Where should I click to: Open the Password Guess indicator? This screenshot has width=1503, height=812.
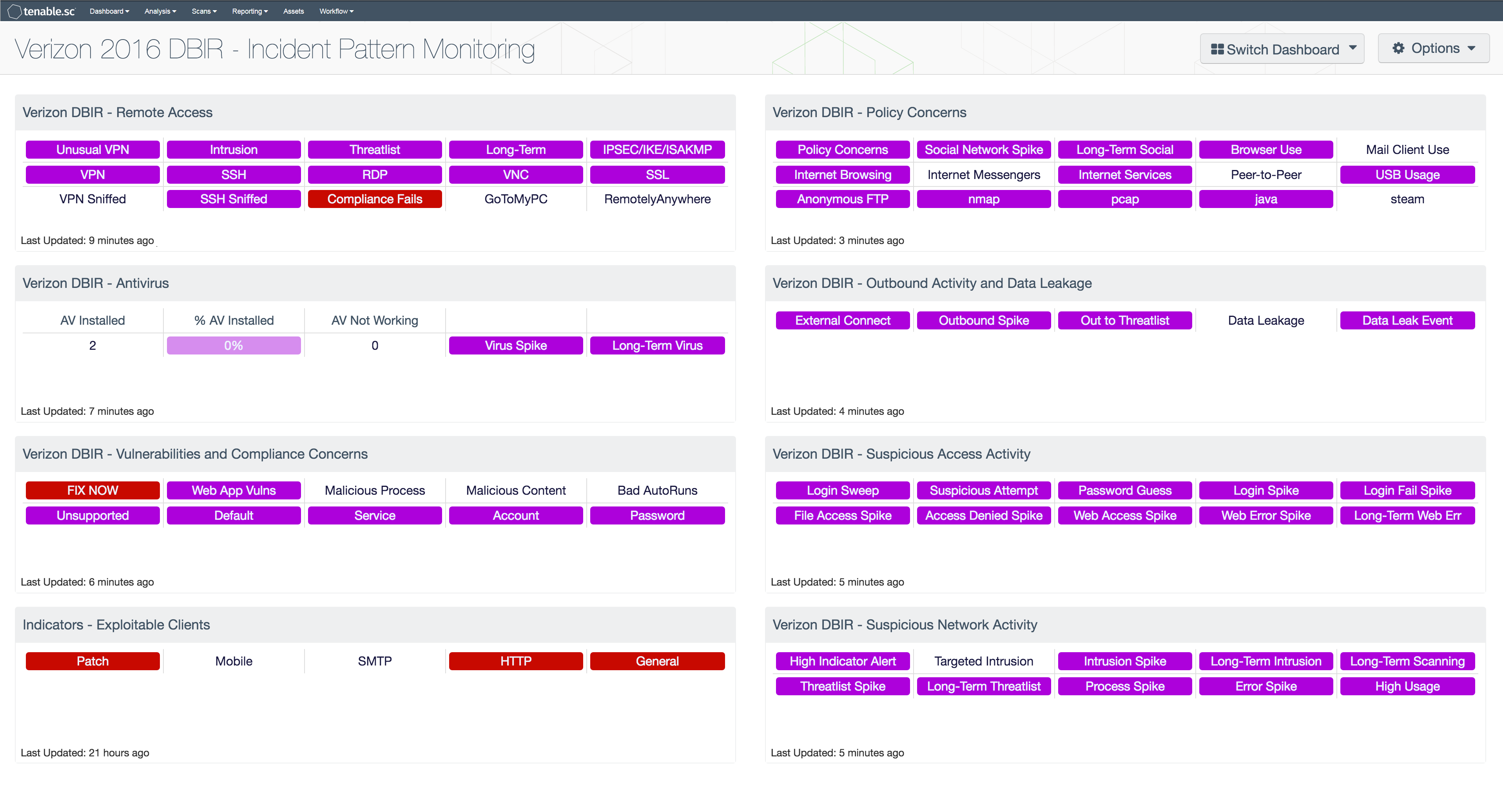coord(1125,490)
